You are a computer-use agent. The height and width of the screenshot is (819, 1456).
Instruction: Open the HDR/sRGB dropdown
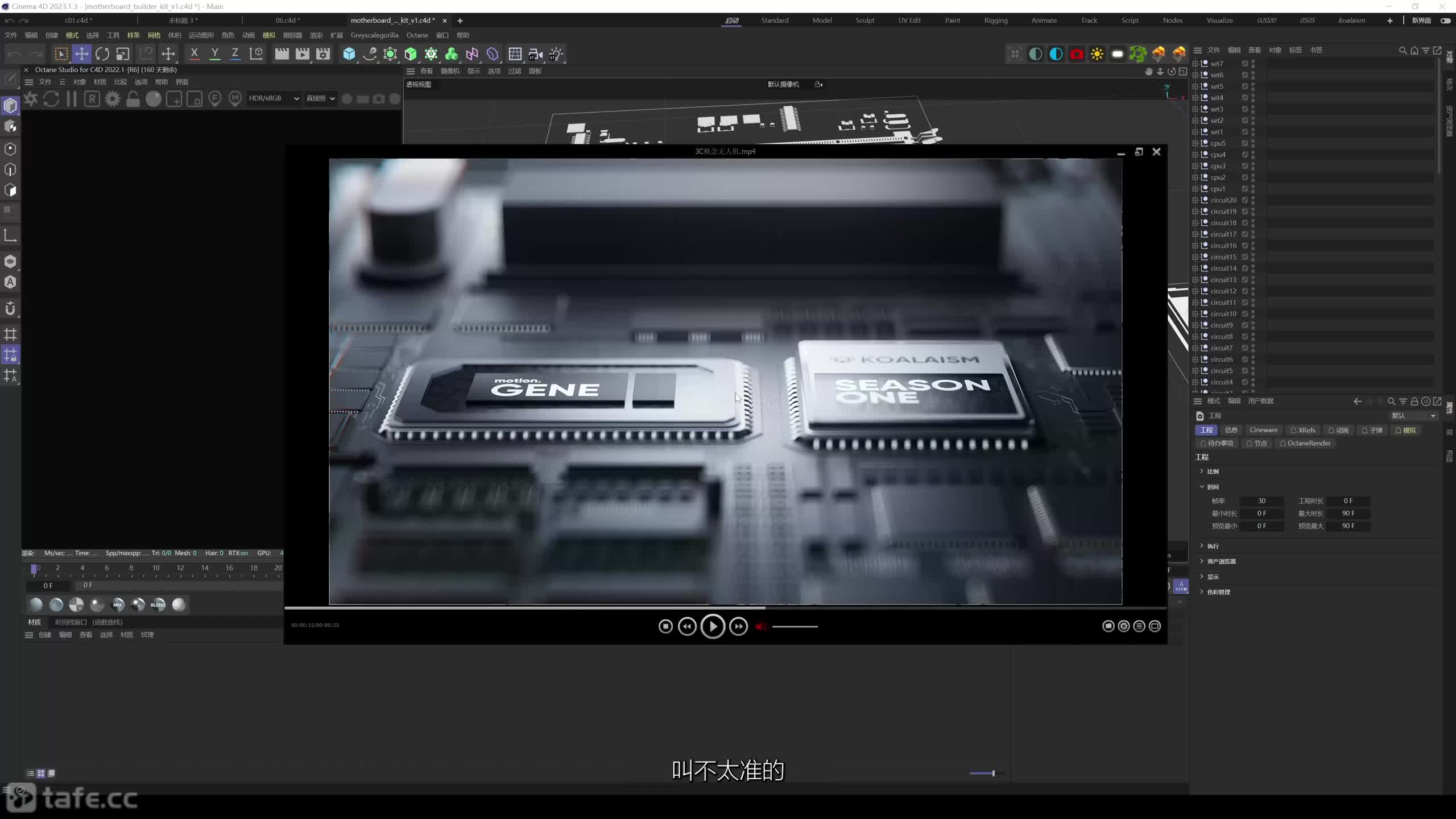tap(274, 98)
